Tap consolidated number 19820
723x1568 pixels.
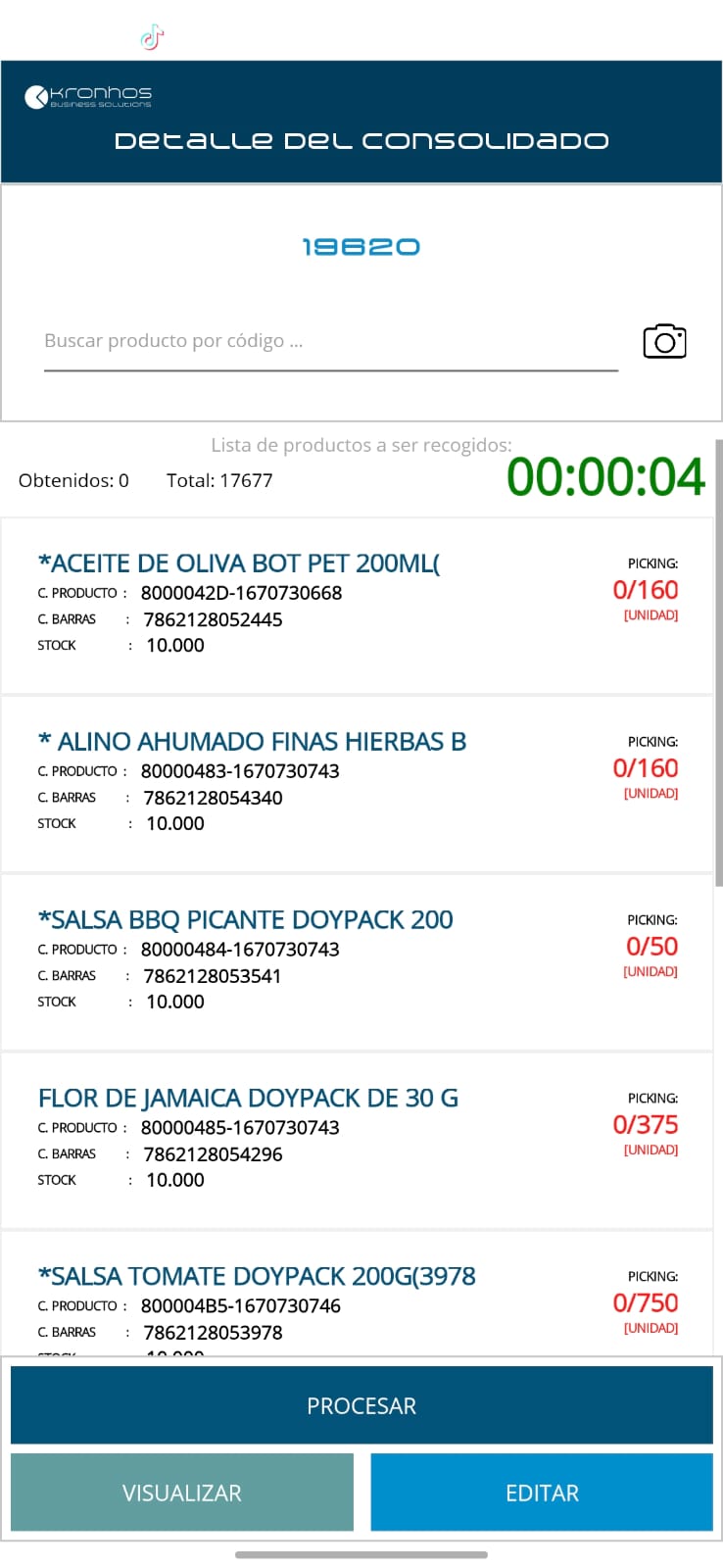coord(361,247)
